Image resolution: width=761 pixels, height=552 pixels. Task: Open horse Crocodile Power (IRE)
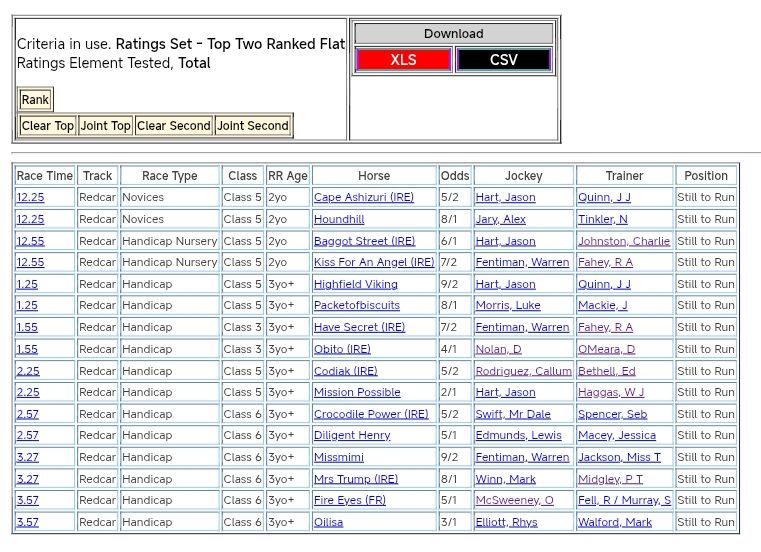pos(371,414)
